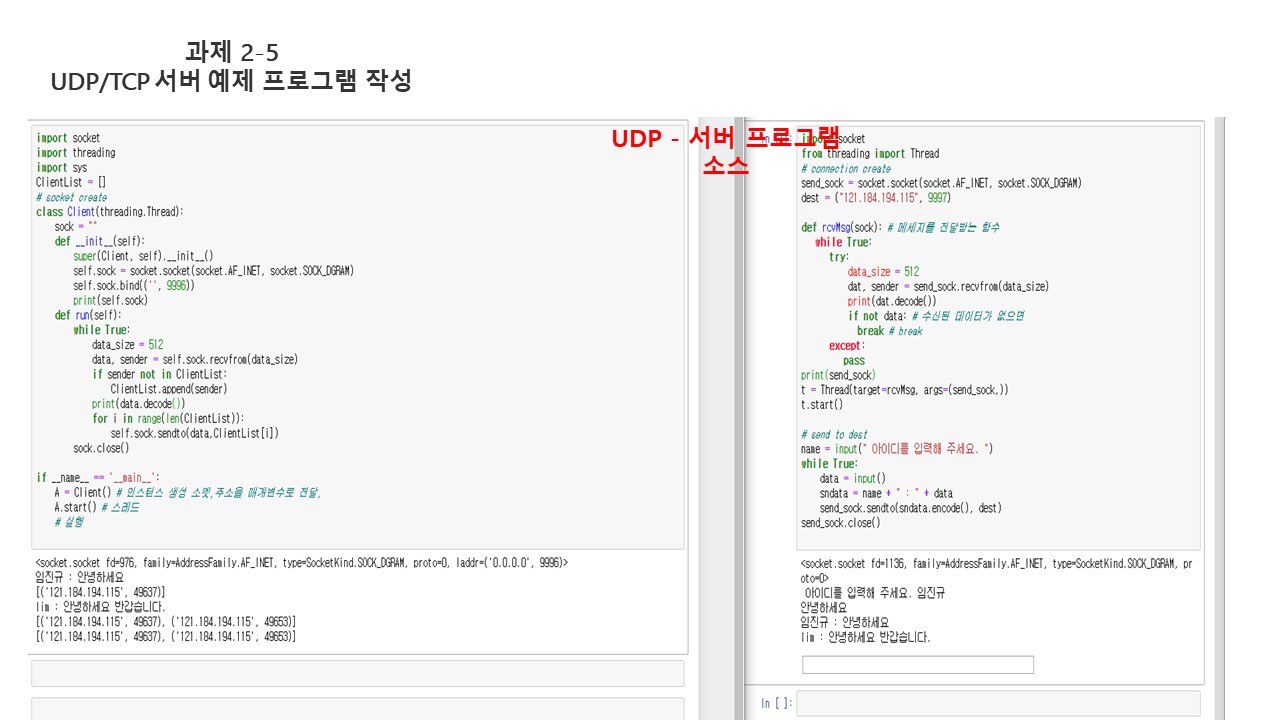
Task: Click the subtitle 'UDP/TCP 서버 예제 프로그램 작성'
Action: click(x=232, y=81)
